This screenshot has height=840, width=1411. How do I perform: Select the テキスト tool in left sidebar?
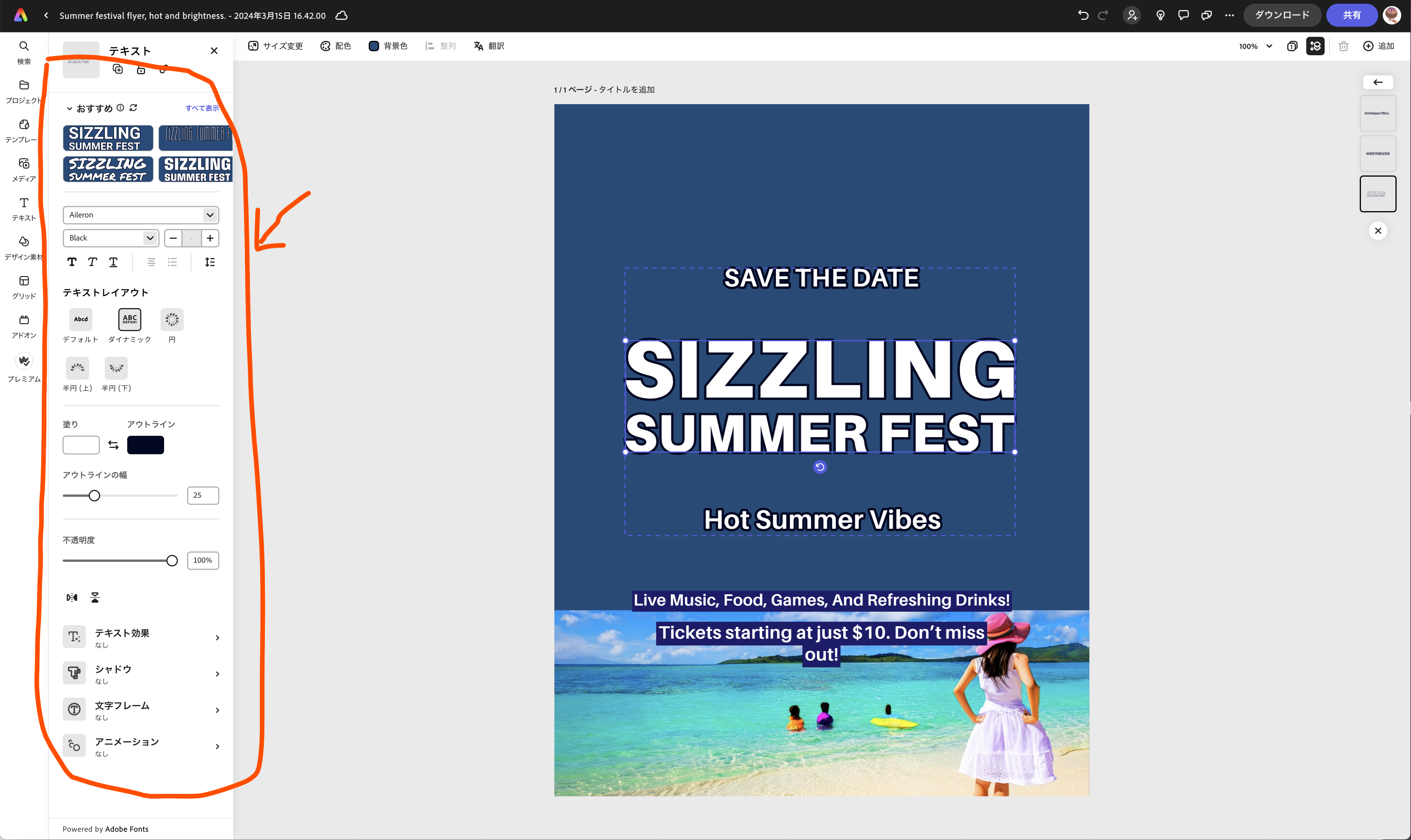pyautogui.click(x=24, y=208)
